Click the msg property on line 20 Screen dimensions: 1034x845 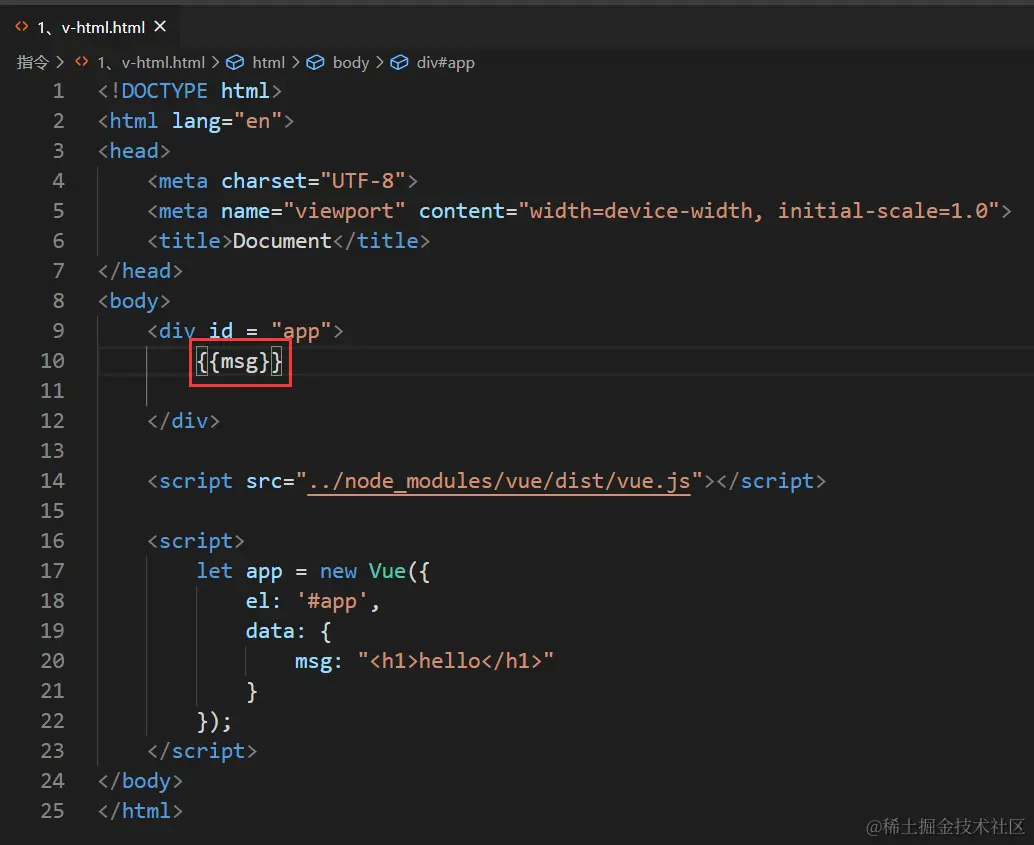pos(313,661)
